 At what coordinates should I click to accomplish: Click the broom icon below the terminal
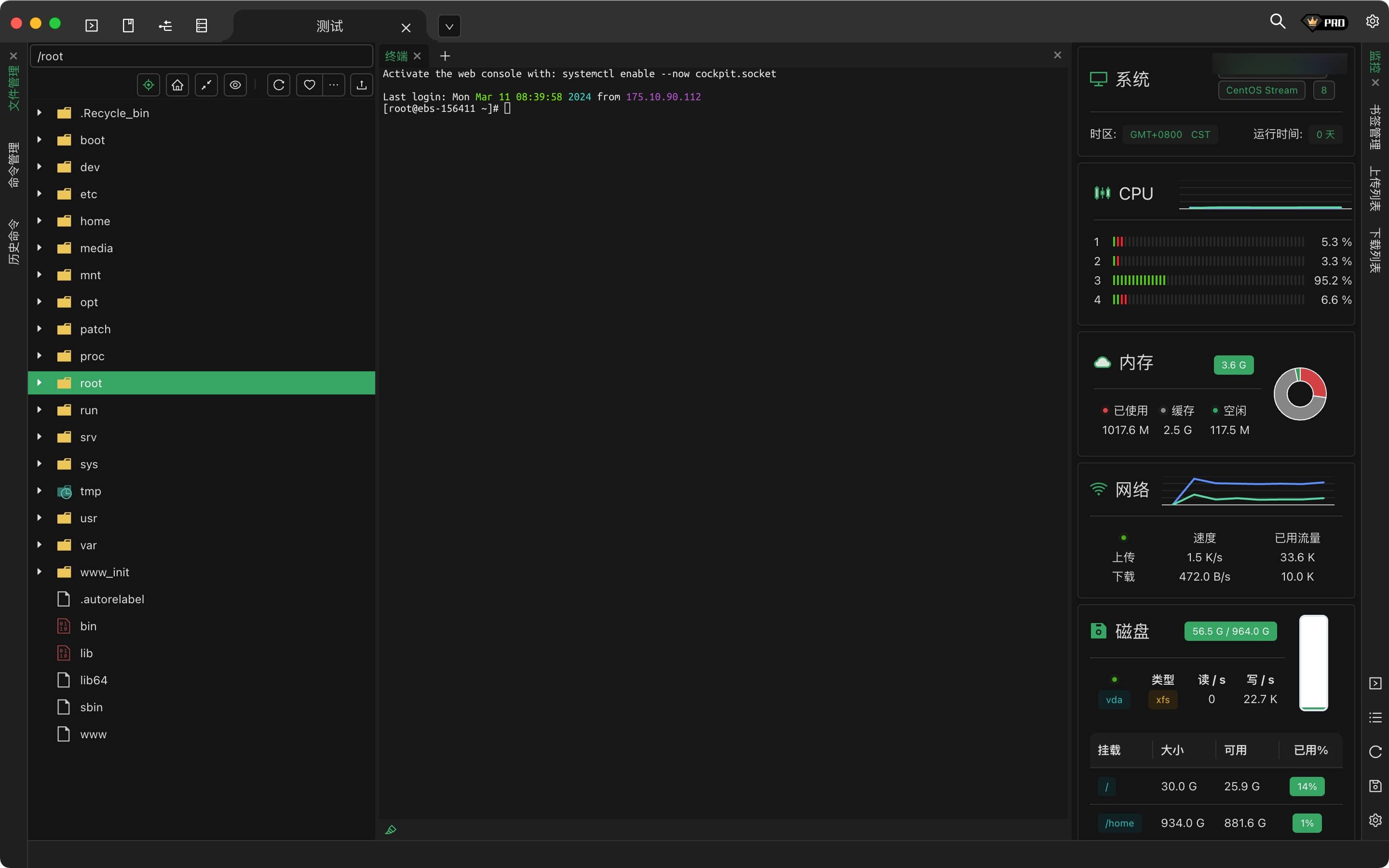[x=391, y=830]
